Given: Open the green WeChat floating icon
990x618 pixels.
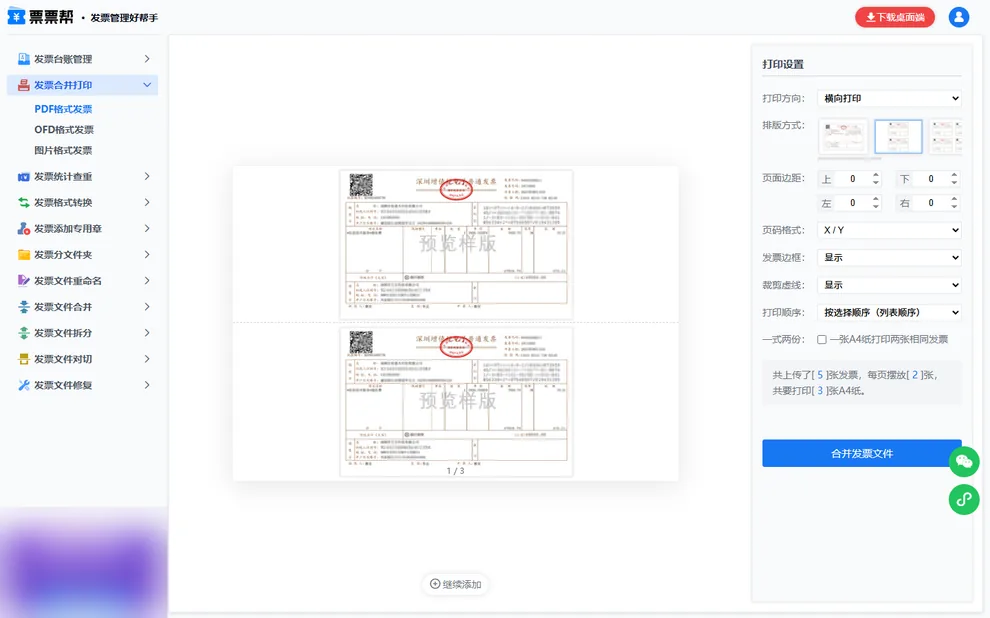Looking at the screenshot, I should [964, 461].
